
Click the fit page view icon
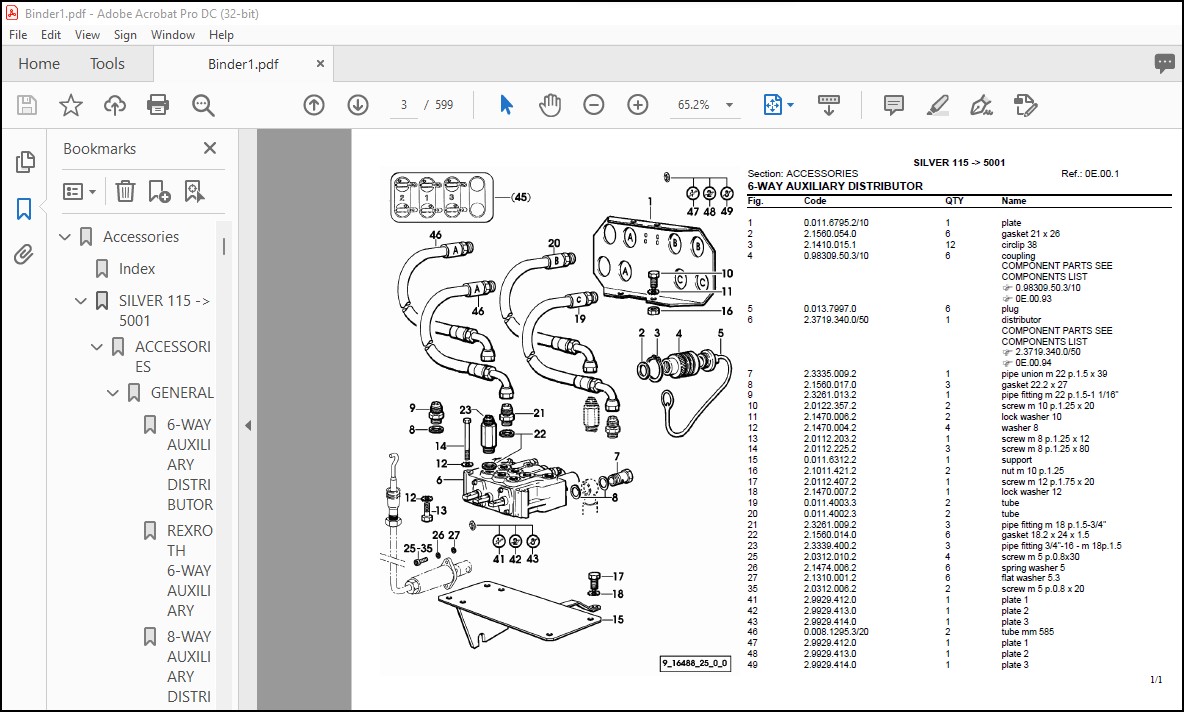pyautogui.click(x=772, y=105)
